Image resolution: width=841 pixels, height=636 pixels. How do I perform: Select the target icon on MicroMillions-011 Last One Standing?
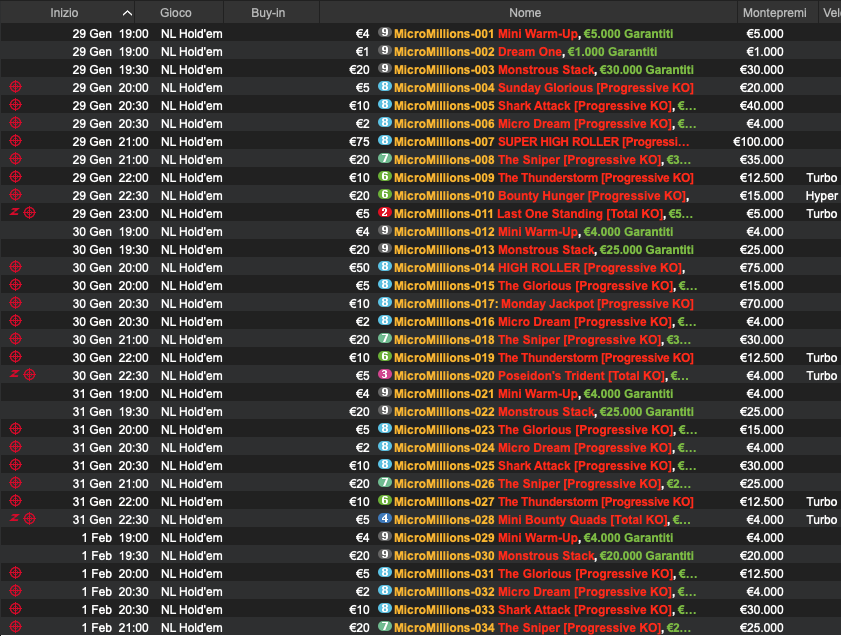click(29, 213)
